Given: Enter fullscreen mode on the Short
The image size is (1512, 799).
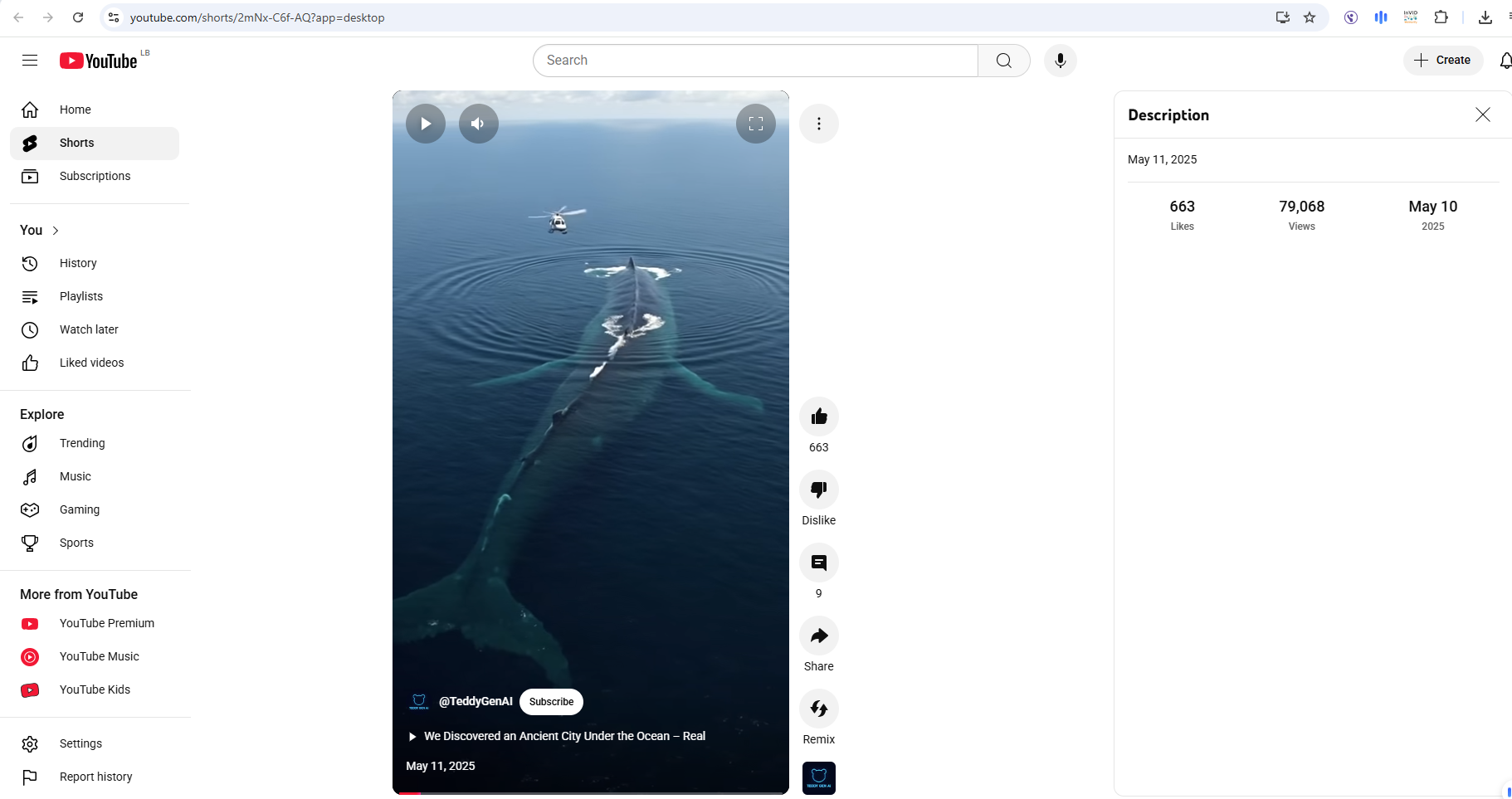Looking at the screenshot, I should click(x=755, y=124).
